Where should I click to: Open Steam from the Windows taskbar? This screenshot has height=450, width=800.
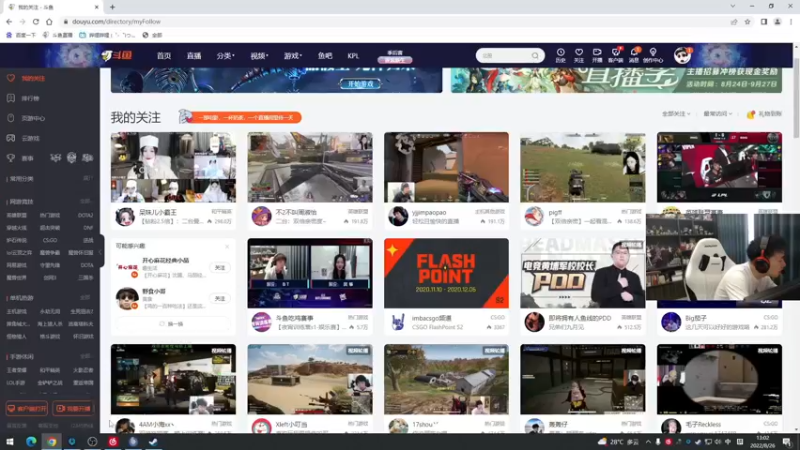pos(153,441)
